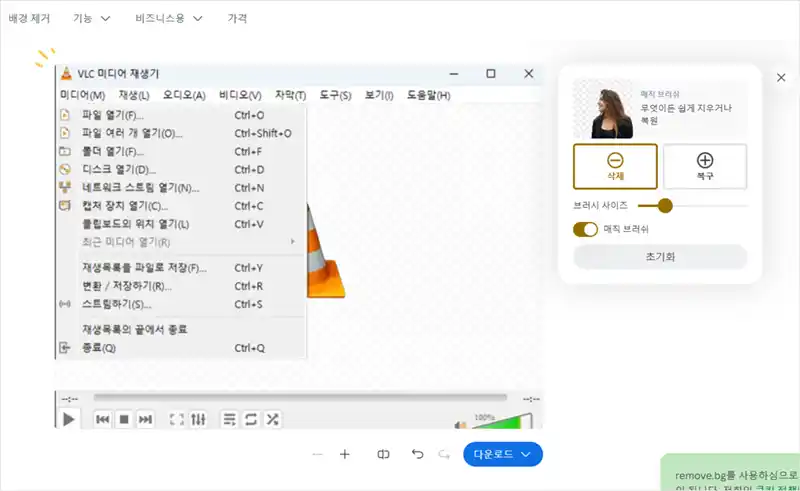The width and height of the screenshot is (800, 491).
Task: Choose 폴더 열기(F)... menu entry
Action: (182, 152)
